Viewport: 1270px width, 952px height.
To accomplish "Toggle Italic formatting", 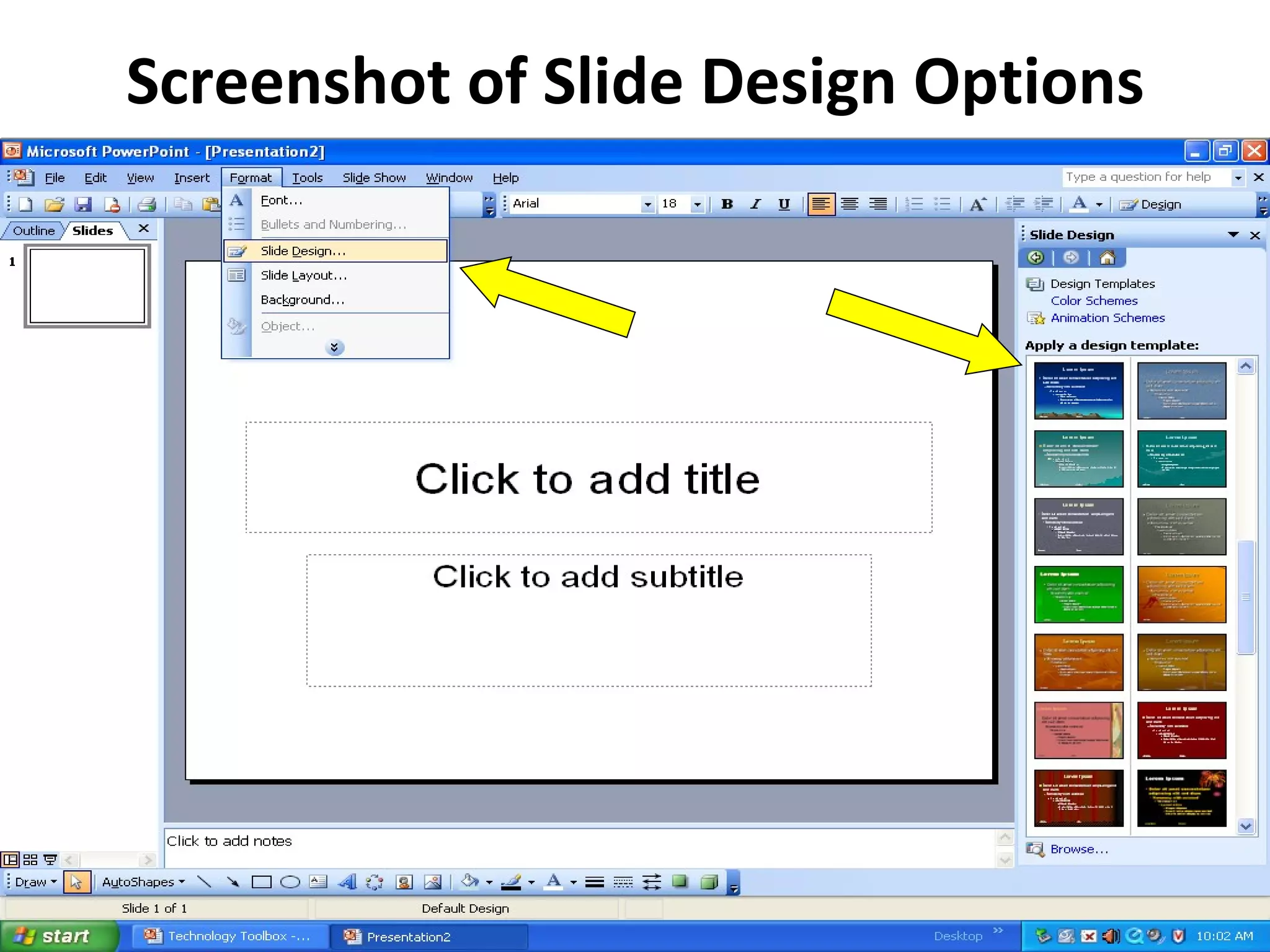I will point(755,204).
